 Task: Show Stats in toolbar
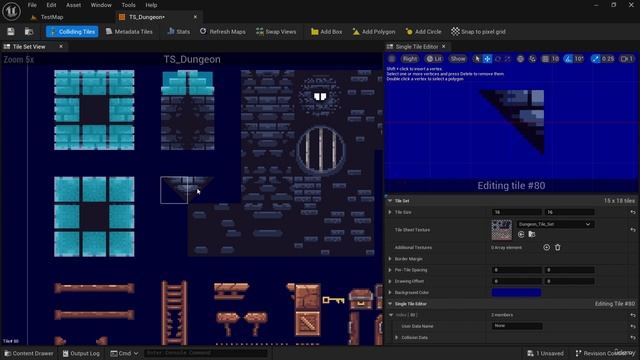(x=179, y=31)
